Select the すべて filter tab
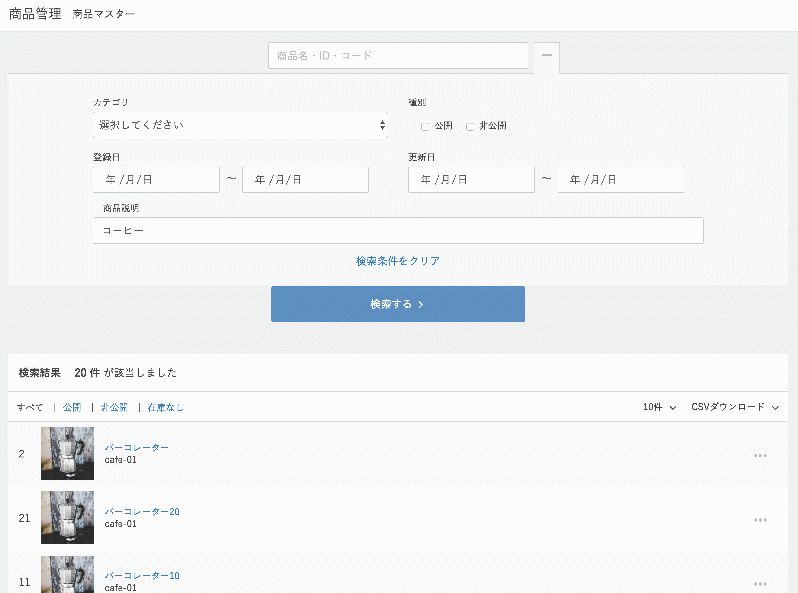Image resolution: width=798 pixels, height=593 pixels. click(30, 407)
